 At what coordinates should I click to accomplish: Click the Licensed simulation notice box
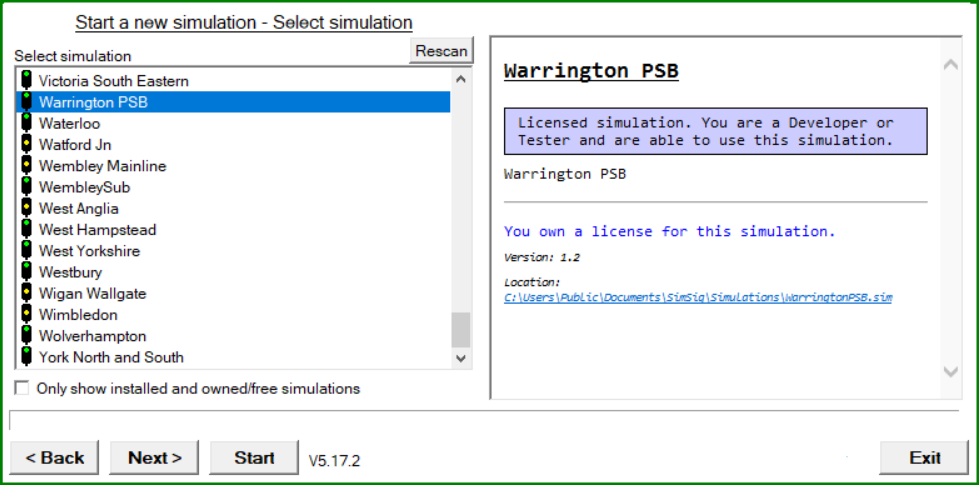[x=716, y=131]
